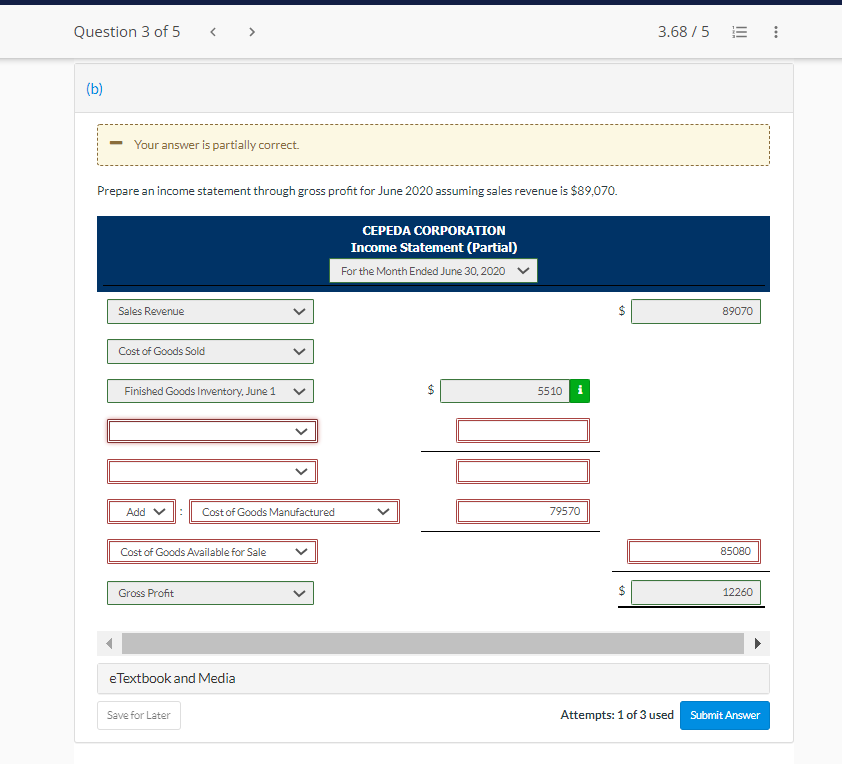Open Finished Goods Inventory, June 1 dropdown

(210, 391)
